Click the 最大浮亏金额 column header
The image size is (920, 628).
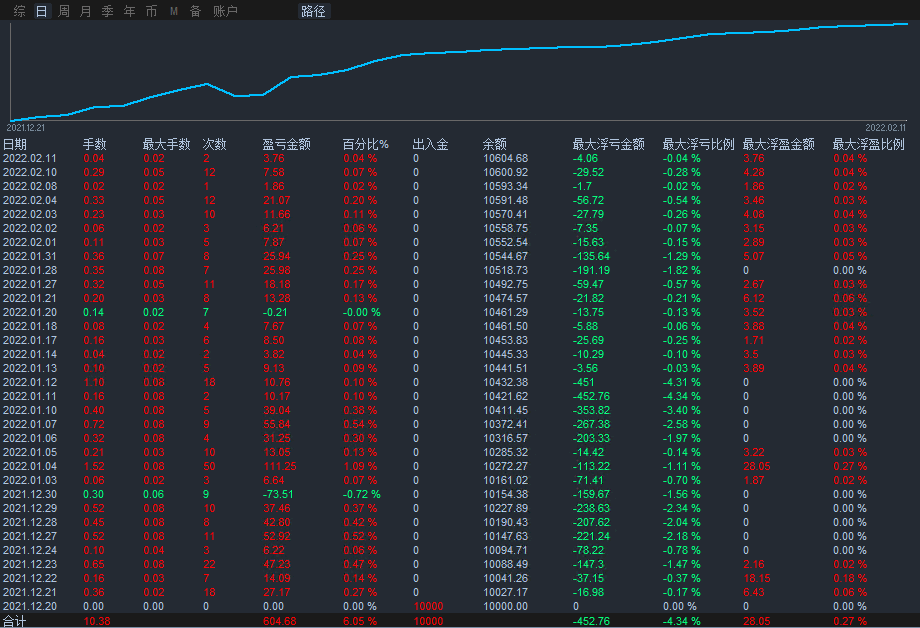click(x=608, y=144)
